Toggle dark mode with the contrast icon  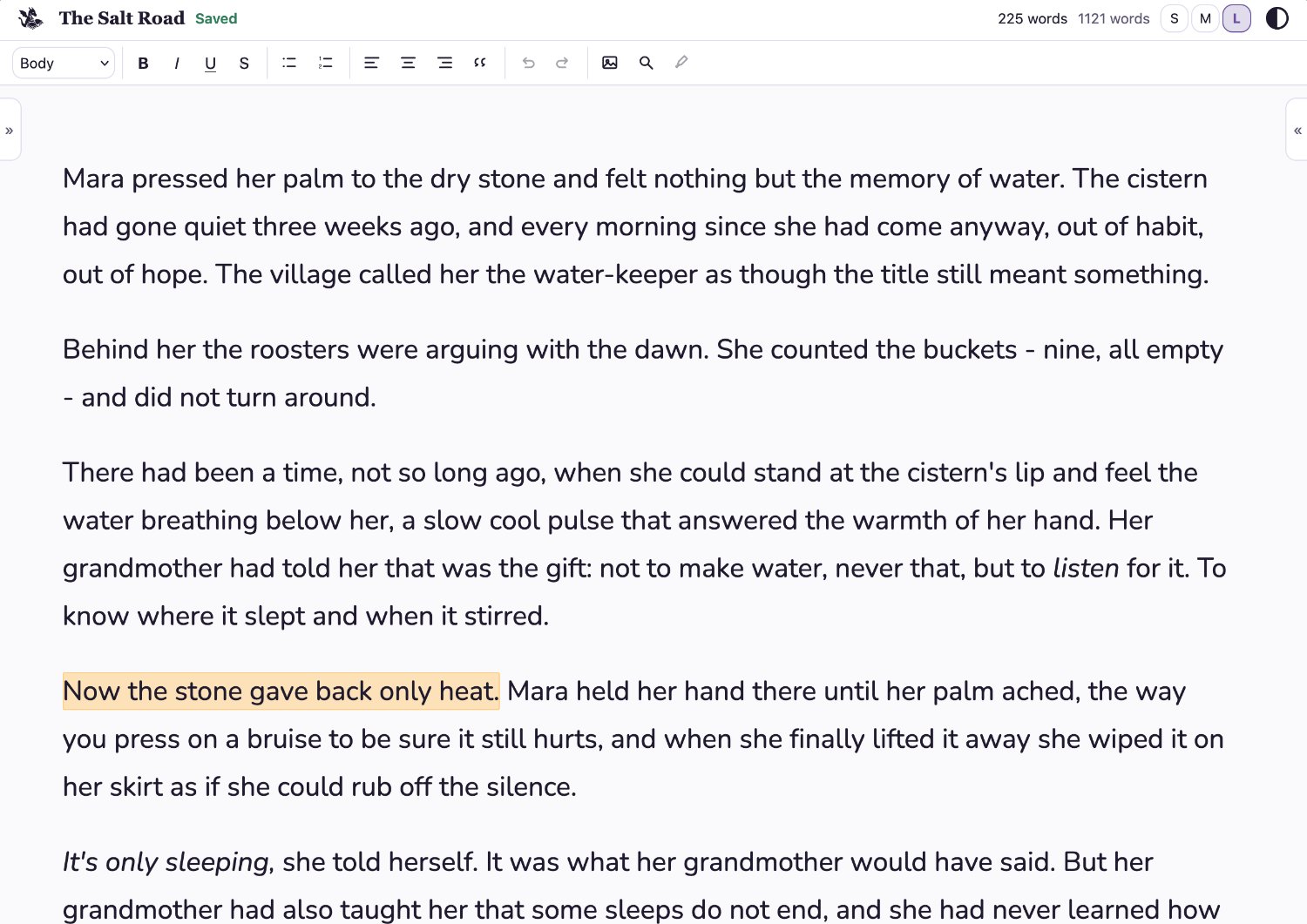click(x=1277, y=18)
